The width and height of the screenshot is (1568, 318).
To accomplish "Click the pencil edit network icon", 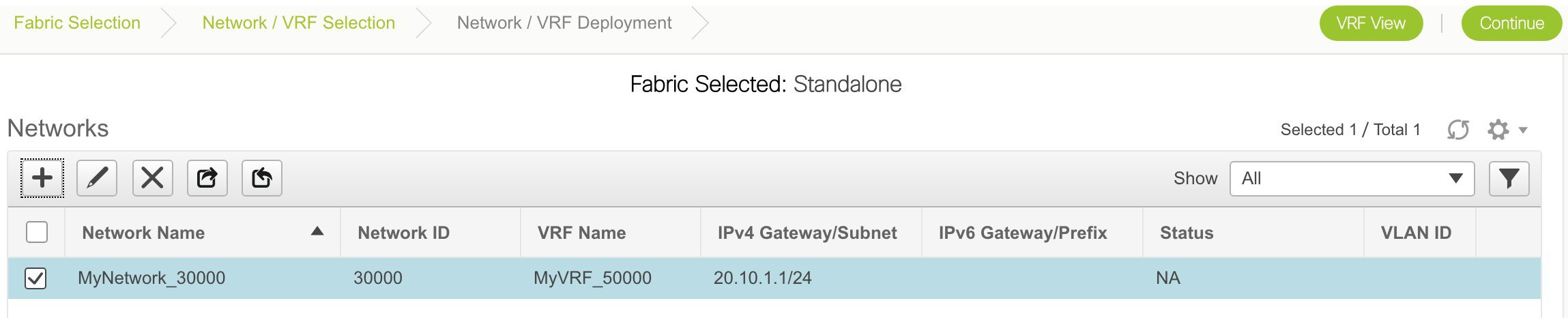I will 97,178.
